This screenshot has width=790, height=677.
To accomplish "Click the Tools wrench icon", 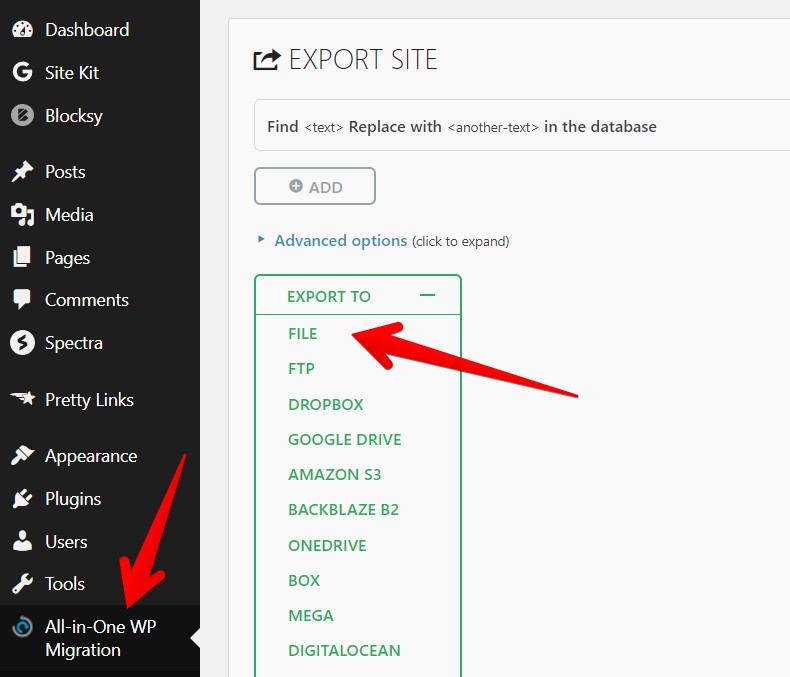I will tap(22, 584).
